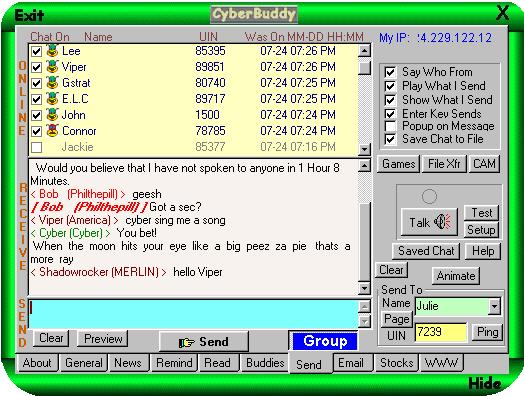Click the Talk speaker button
The image size is (524, 396).
pos(429,222)
